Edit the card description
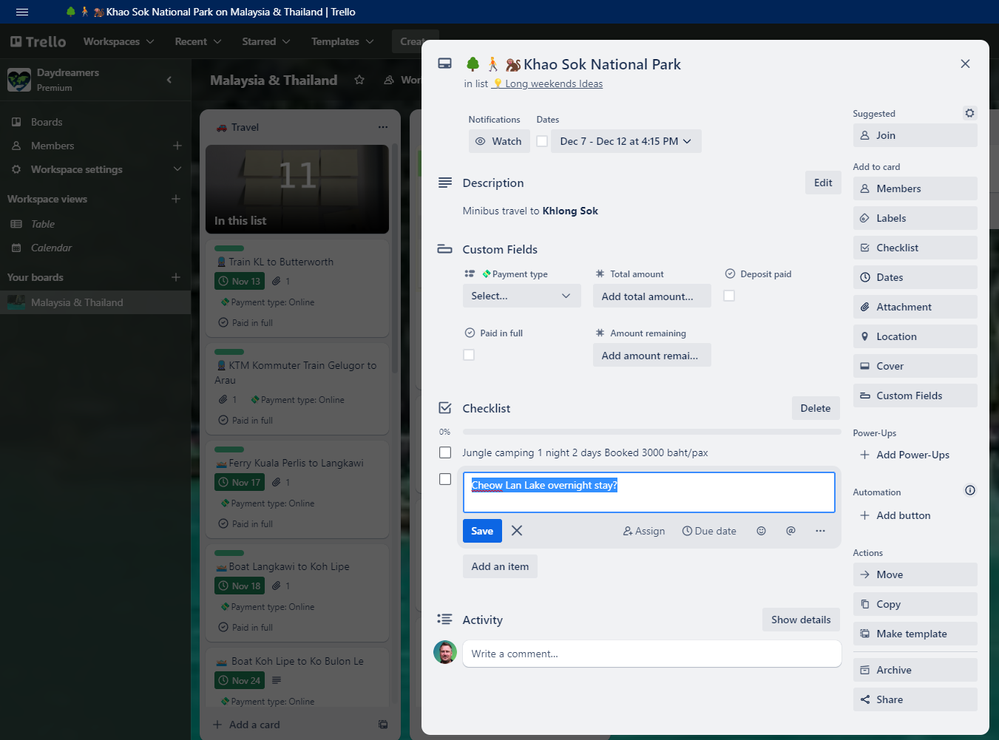 point(823,183)
